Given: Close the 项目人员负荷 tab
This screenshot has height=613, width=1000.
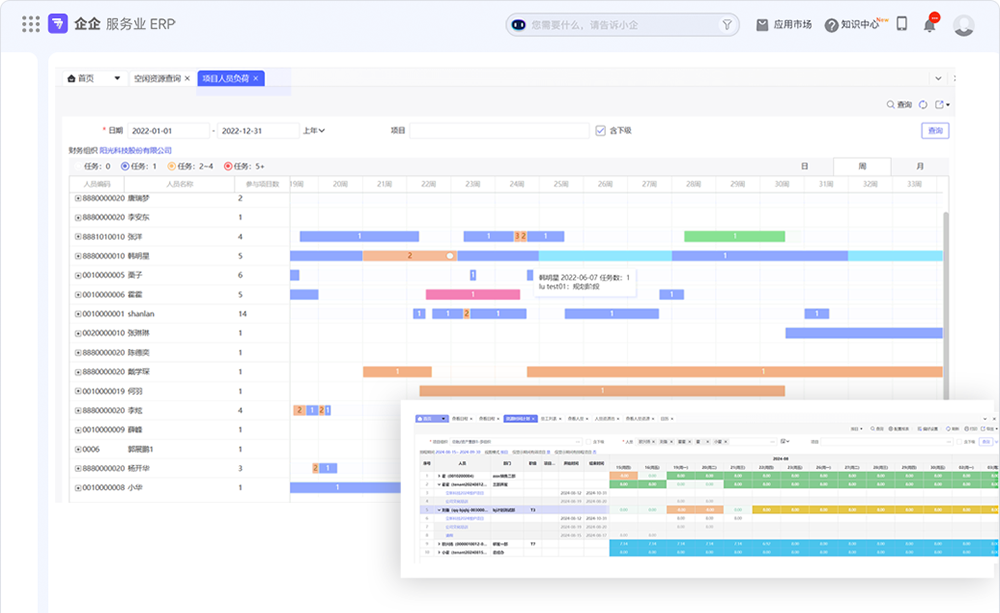Looking at the screenshot, I should [x=256, y=78].
